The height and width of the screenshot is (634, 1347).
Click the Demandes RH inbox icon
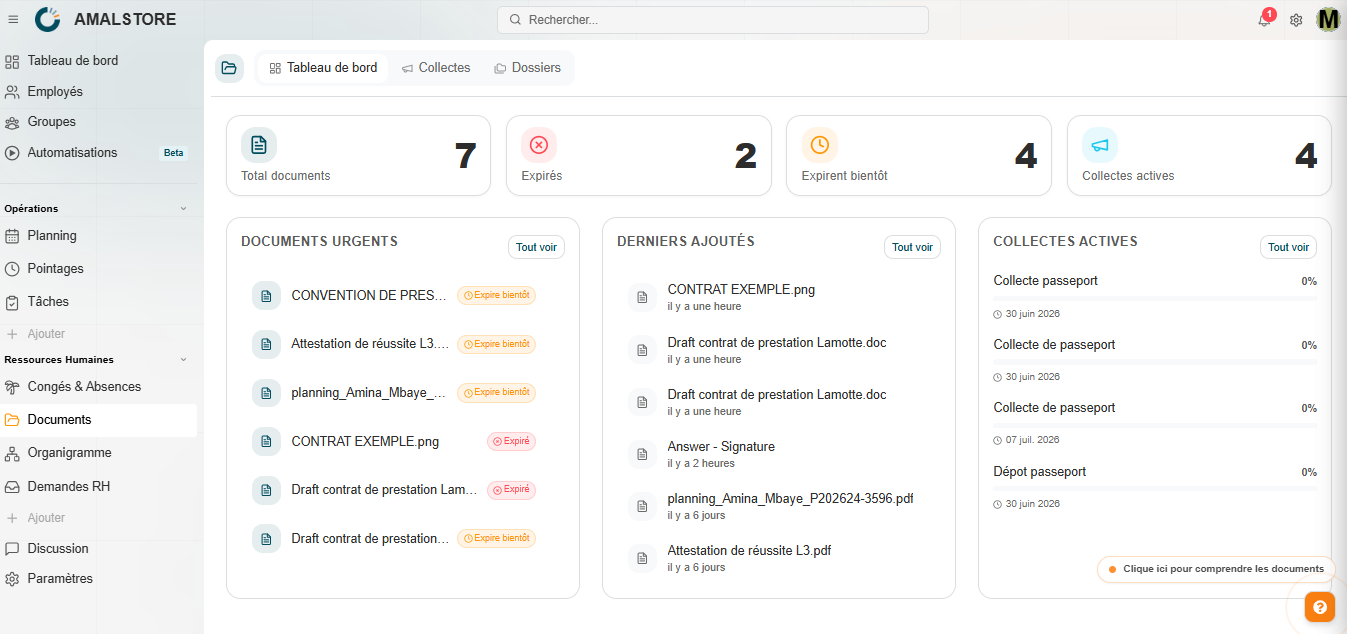click(x=12, y=487)
